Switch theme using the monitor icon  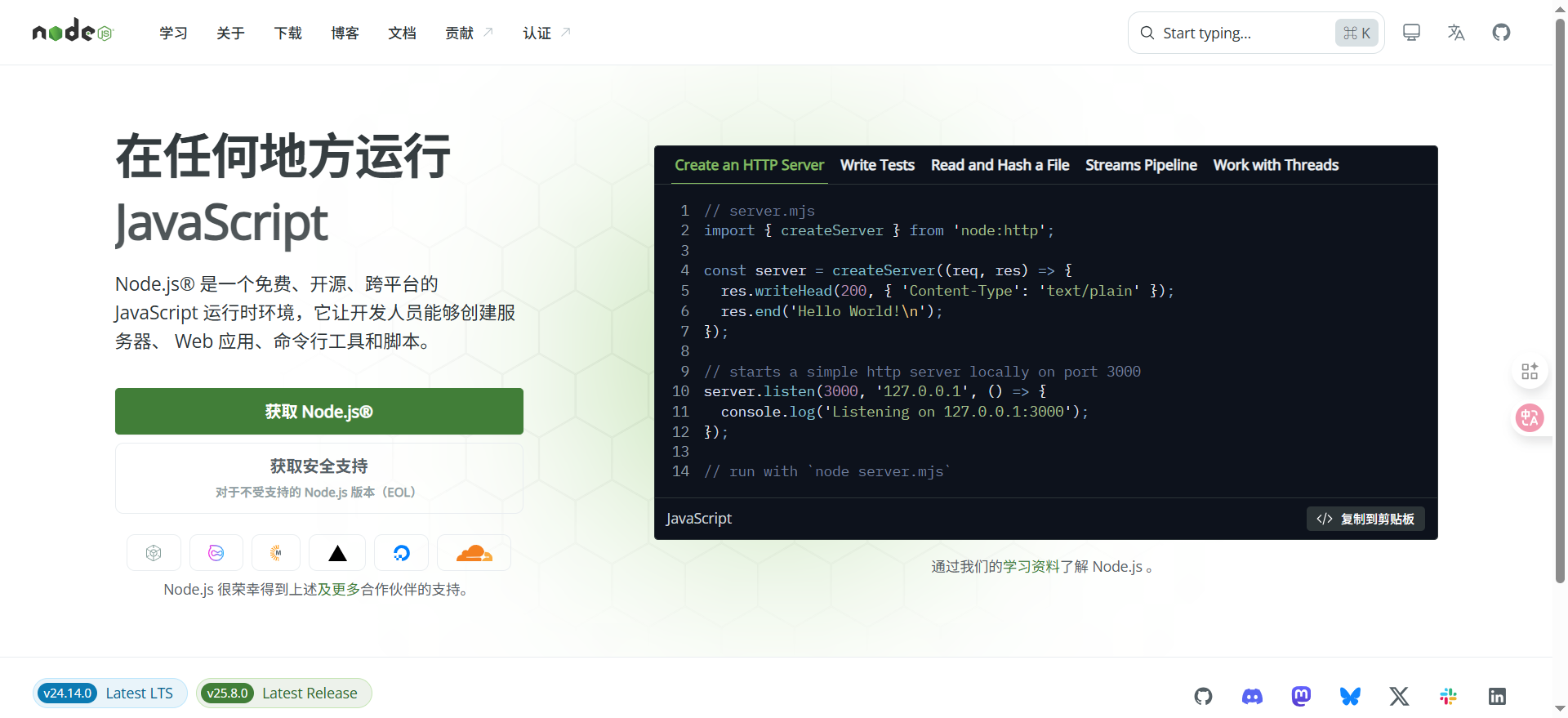(1411, 33)
